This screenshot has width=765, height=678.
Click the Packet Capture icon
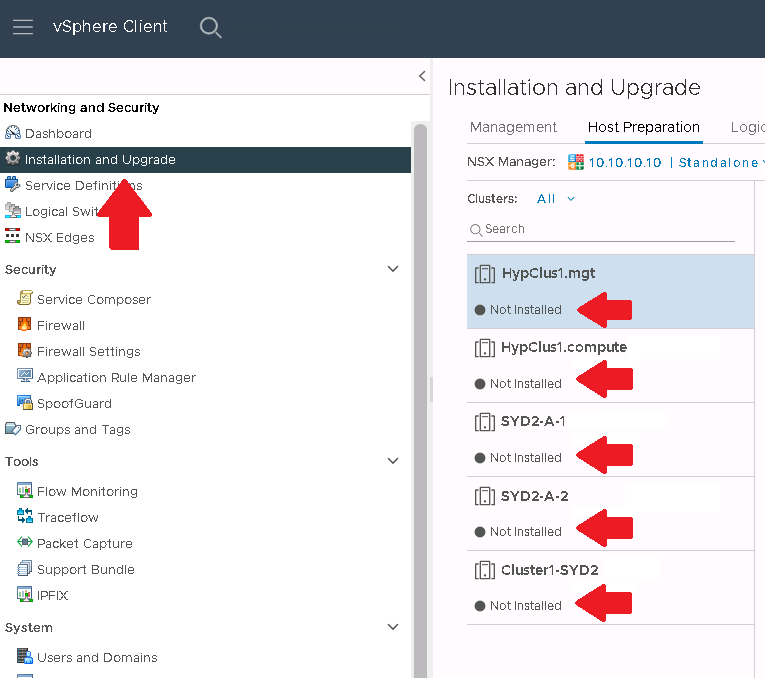pyautogui.click(x=25, y=542)
